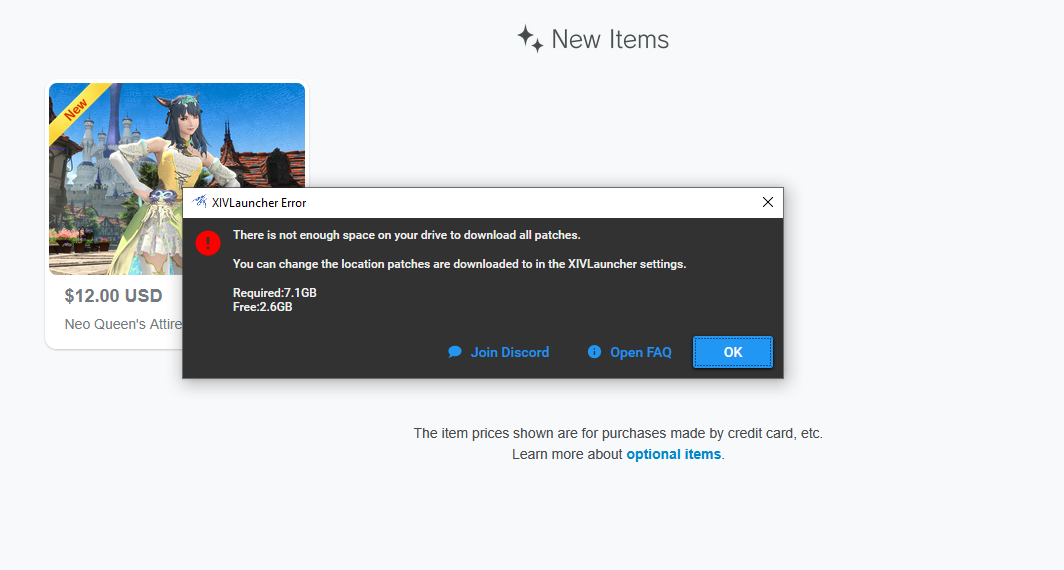1064x570 pixels.
Task: Click the New ribbon badge on thumbnail
Action: [77, 109]
